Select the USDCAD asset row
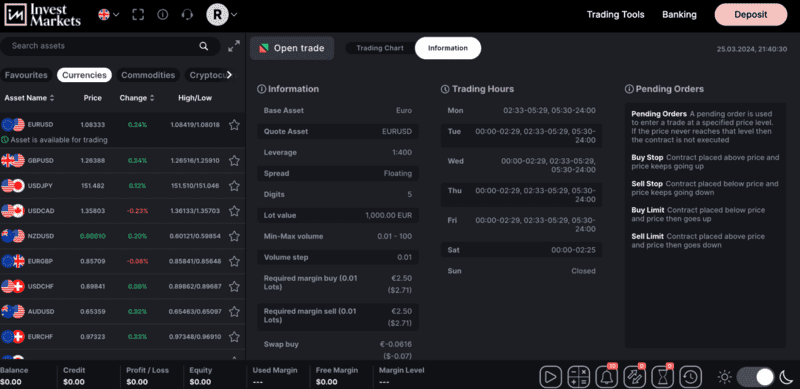 pos(122,210)
